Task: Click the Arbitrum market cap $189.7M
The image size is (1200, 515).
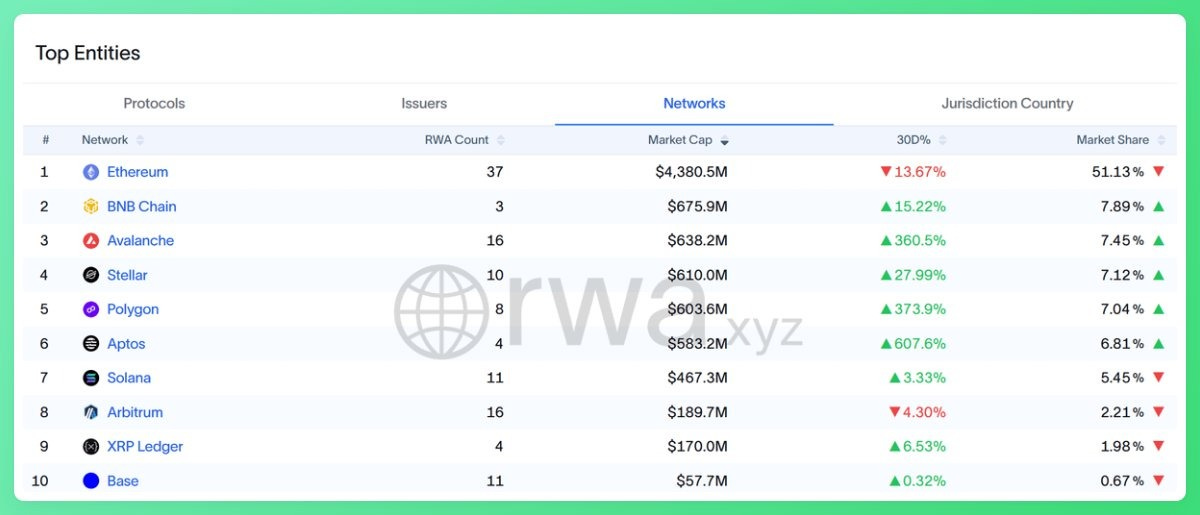Action: [x=698, y=412]
